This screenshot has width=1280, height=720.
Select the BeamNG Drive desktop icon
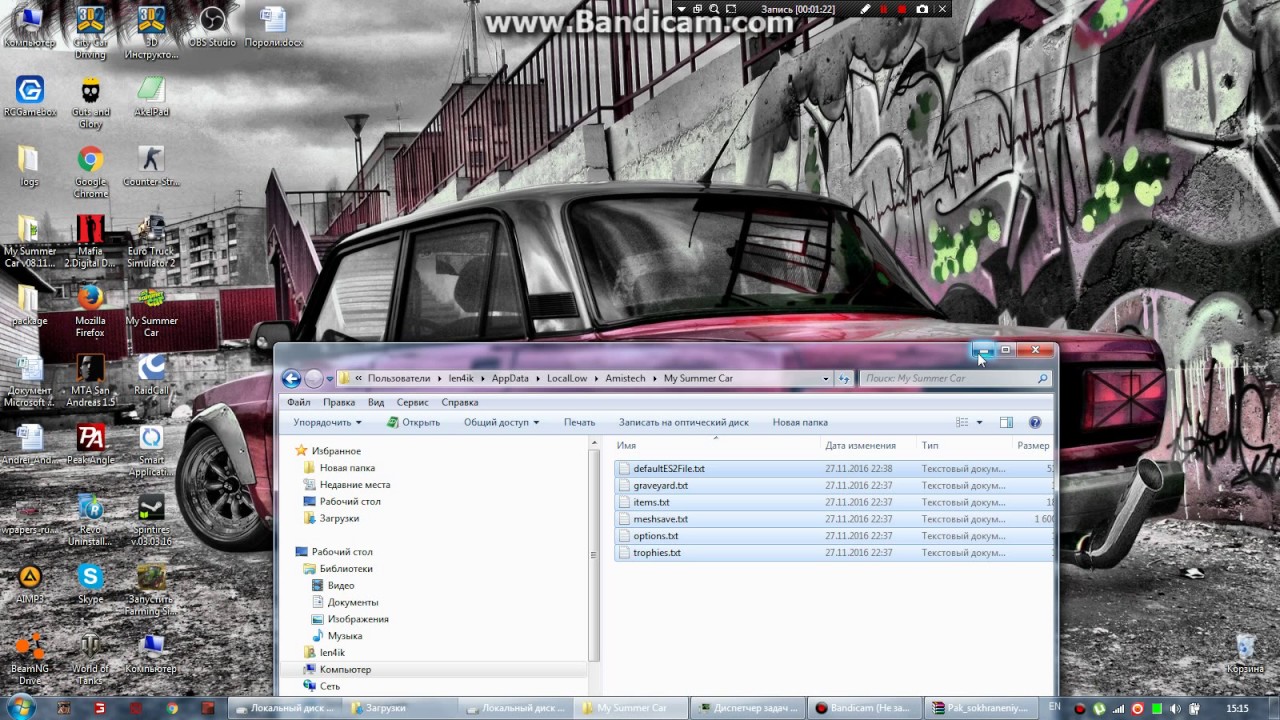29,659
